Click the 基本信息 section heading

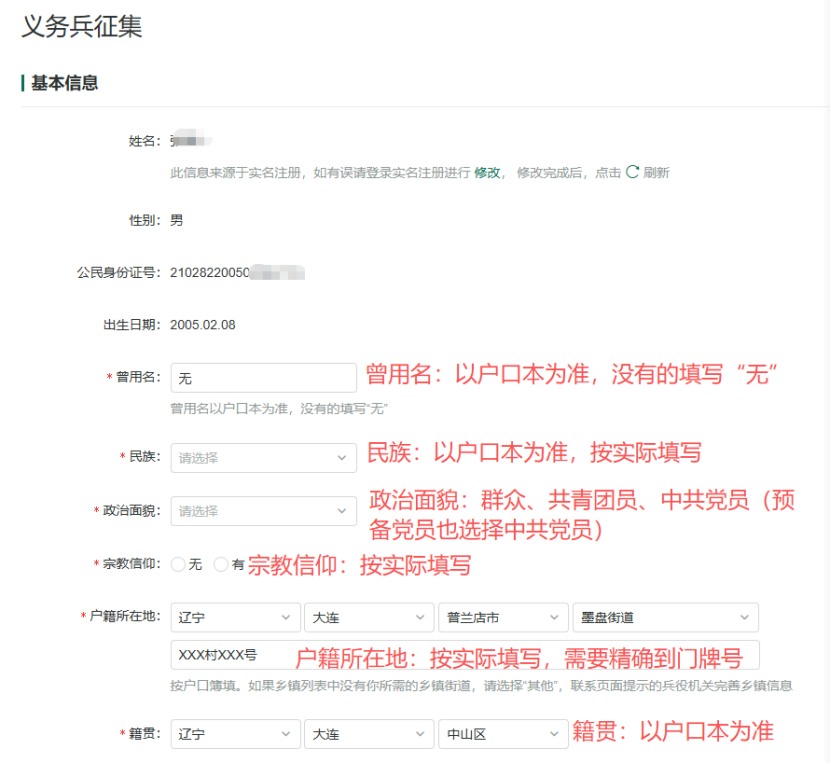pyautogui.click(x=64, y=83)
